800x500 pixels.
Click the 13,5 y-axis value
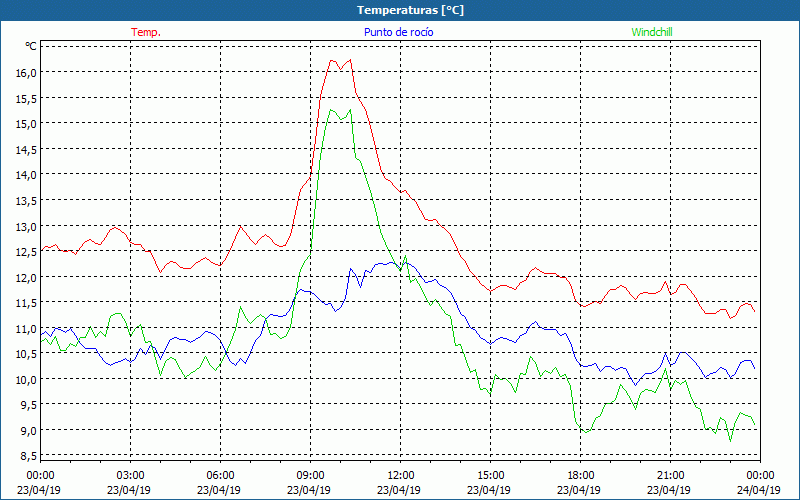coord(27,201)
